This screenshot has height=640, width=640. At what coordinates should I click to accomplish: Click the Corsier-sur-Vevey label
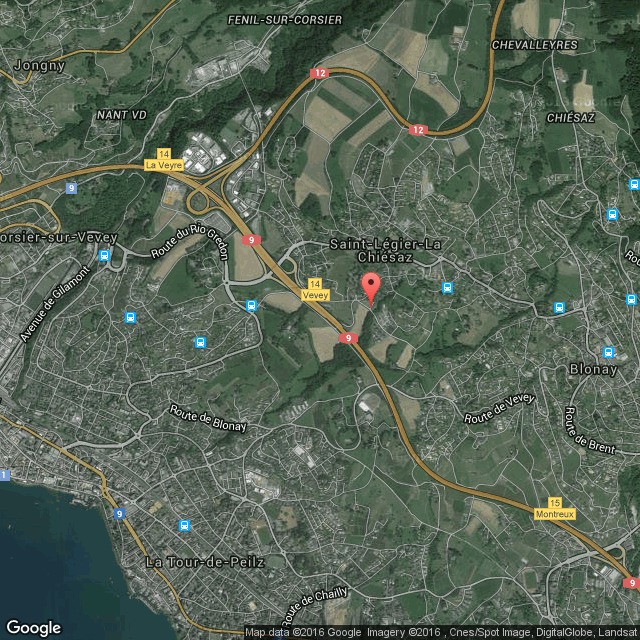58,238
